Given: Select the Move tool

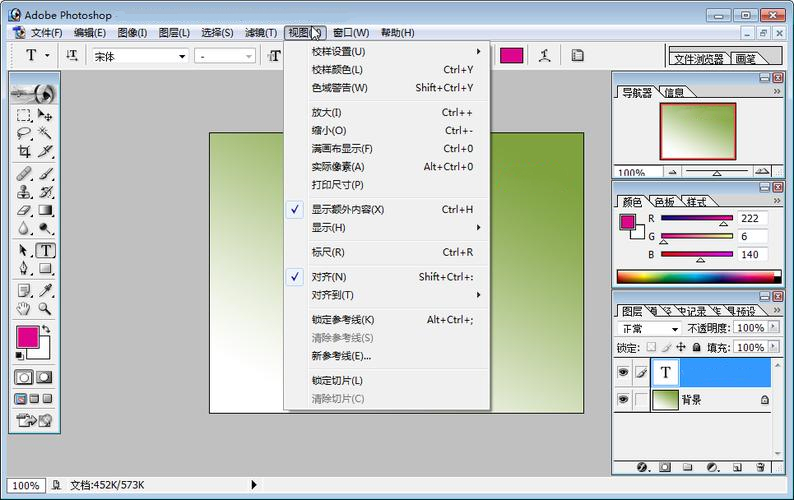Looking at the screenshot, I should tap(45, 116).
